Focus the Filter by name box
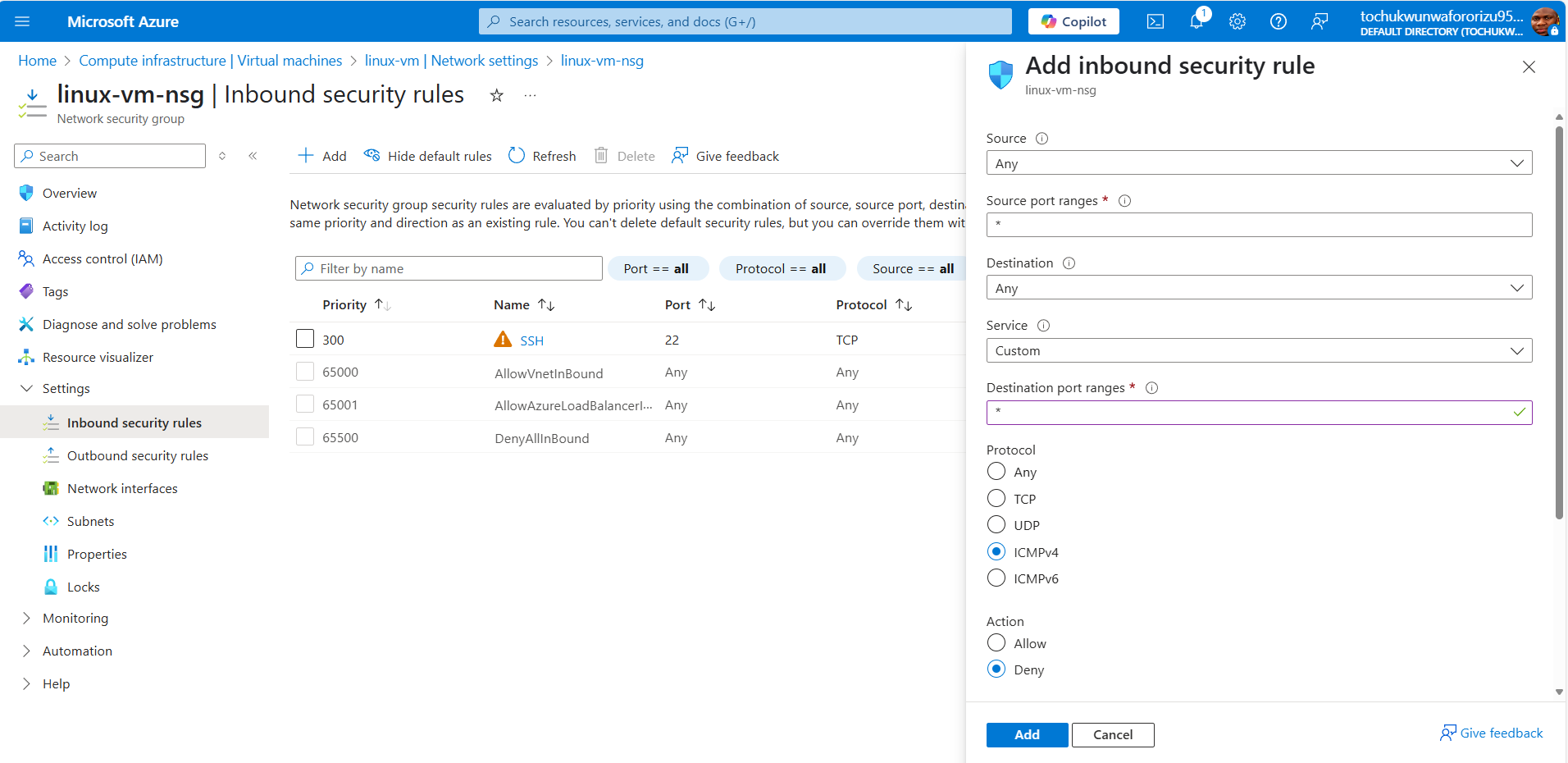The height and width of the screenshot is (763, 1568). pos(449,268)
